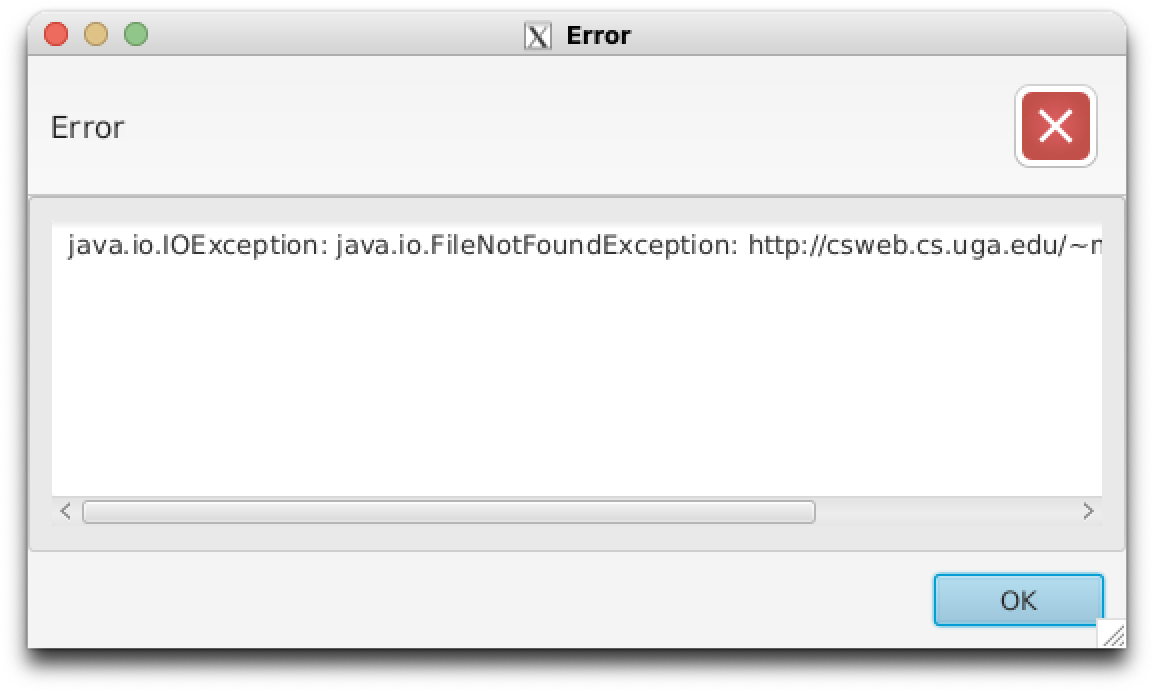Click the X application icon in the title bar
Viewport: 1154px width, 692px height.
(x=539, y=35)
